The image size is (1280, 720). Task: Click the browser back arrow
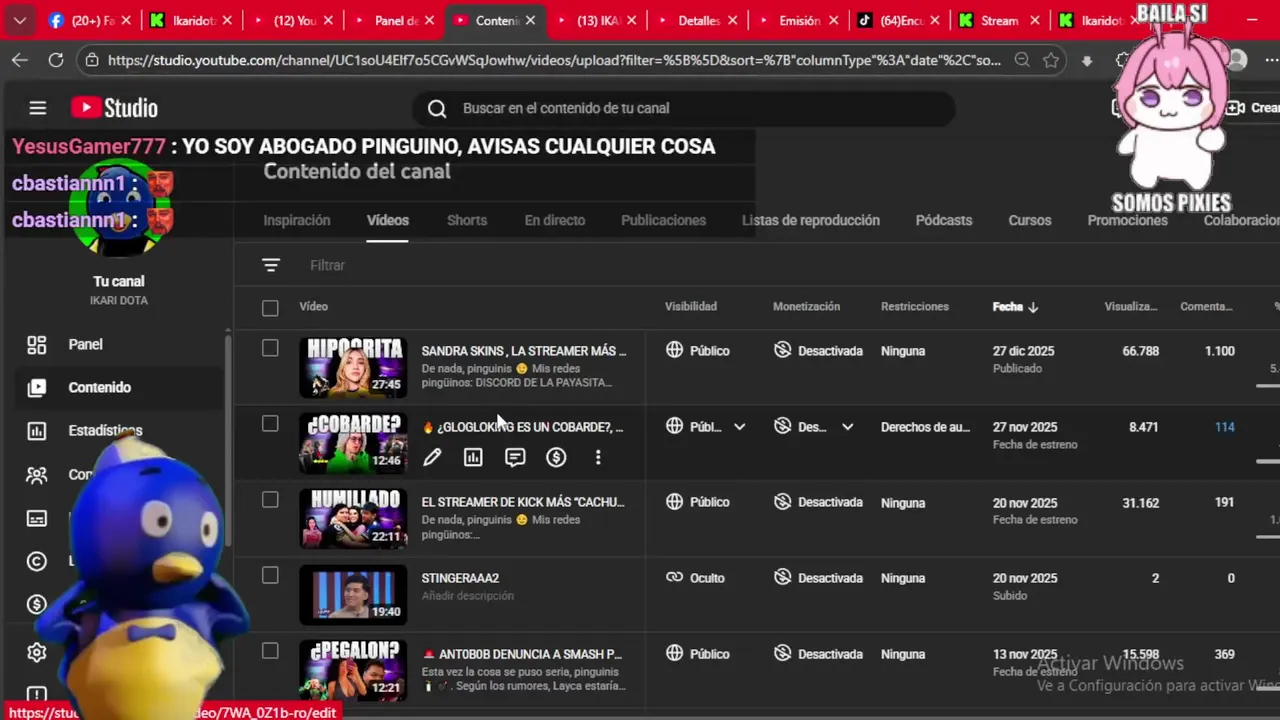20,60
